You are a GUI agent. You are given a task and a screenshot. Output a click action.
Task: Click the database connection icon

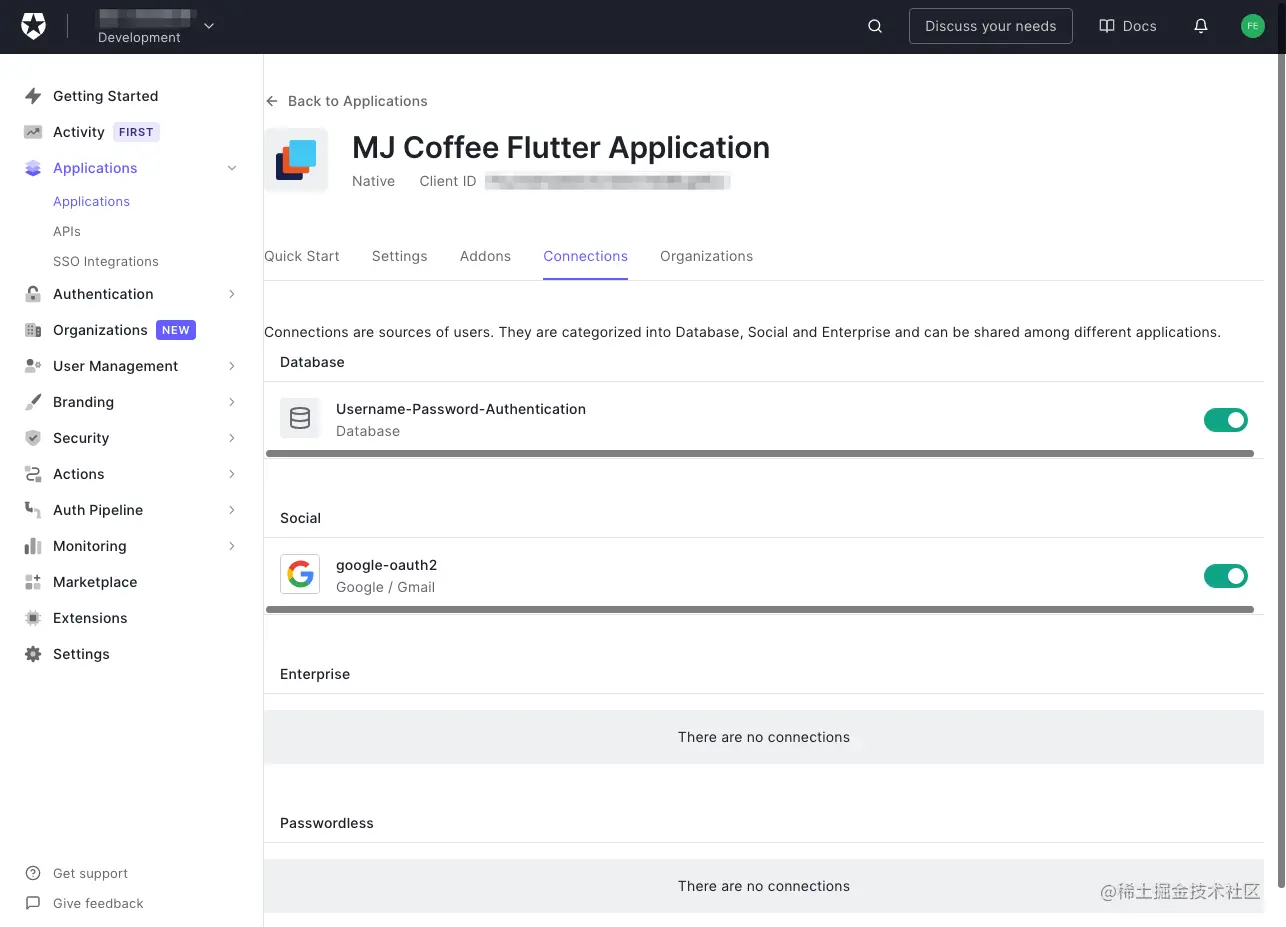pyautogui.click(x=300, y=418)
